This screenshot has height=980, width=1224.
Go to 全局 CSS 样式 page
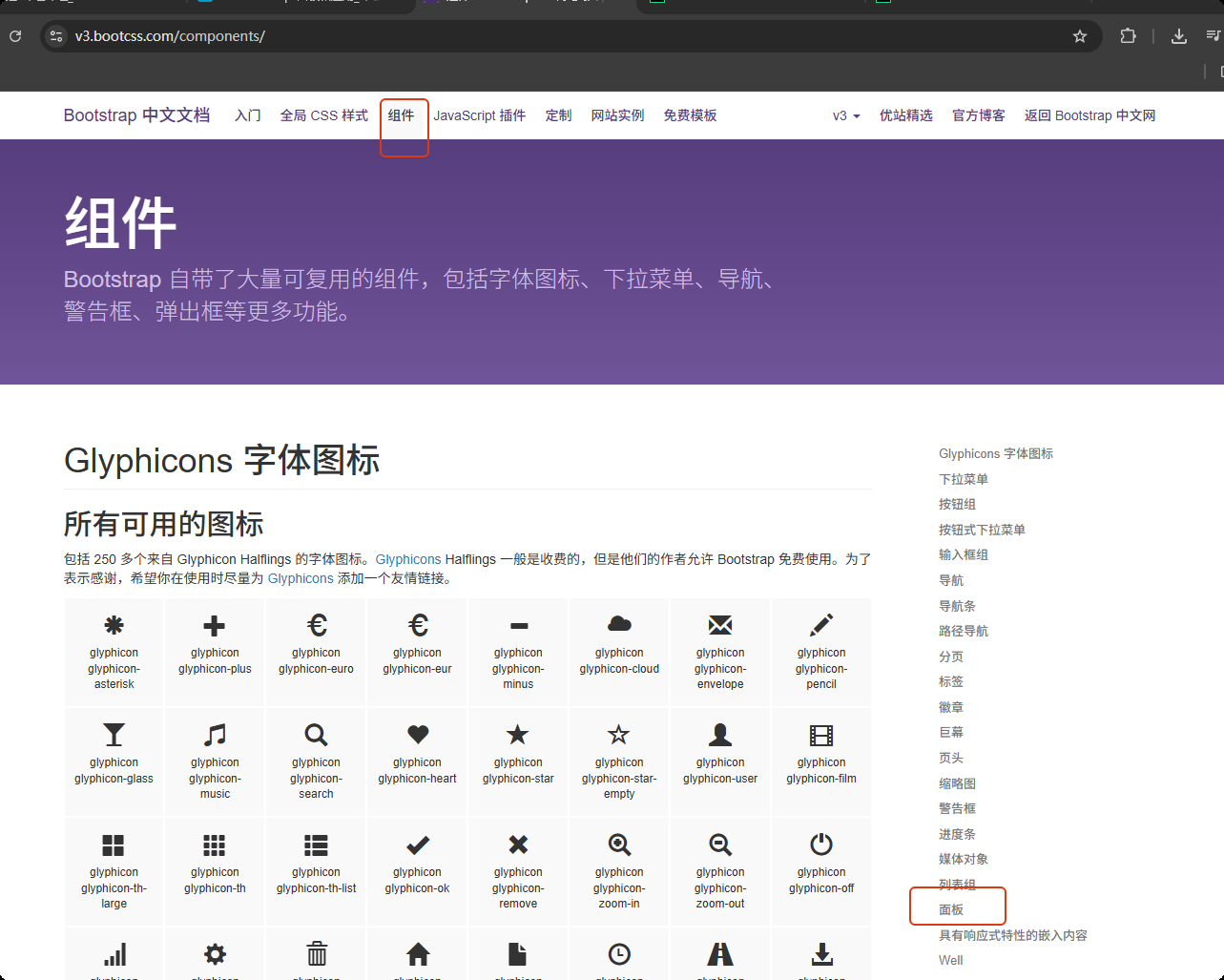tap(324, 115)
